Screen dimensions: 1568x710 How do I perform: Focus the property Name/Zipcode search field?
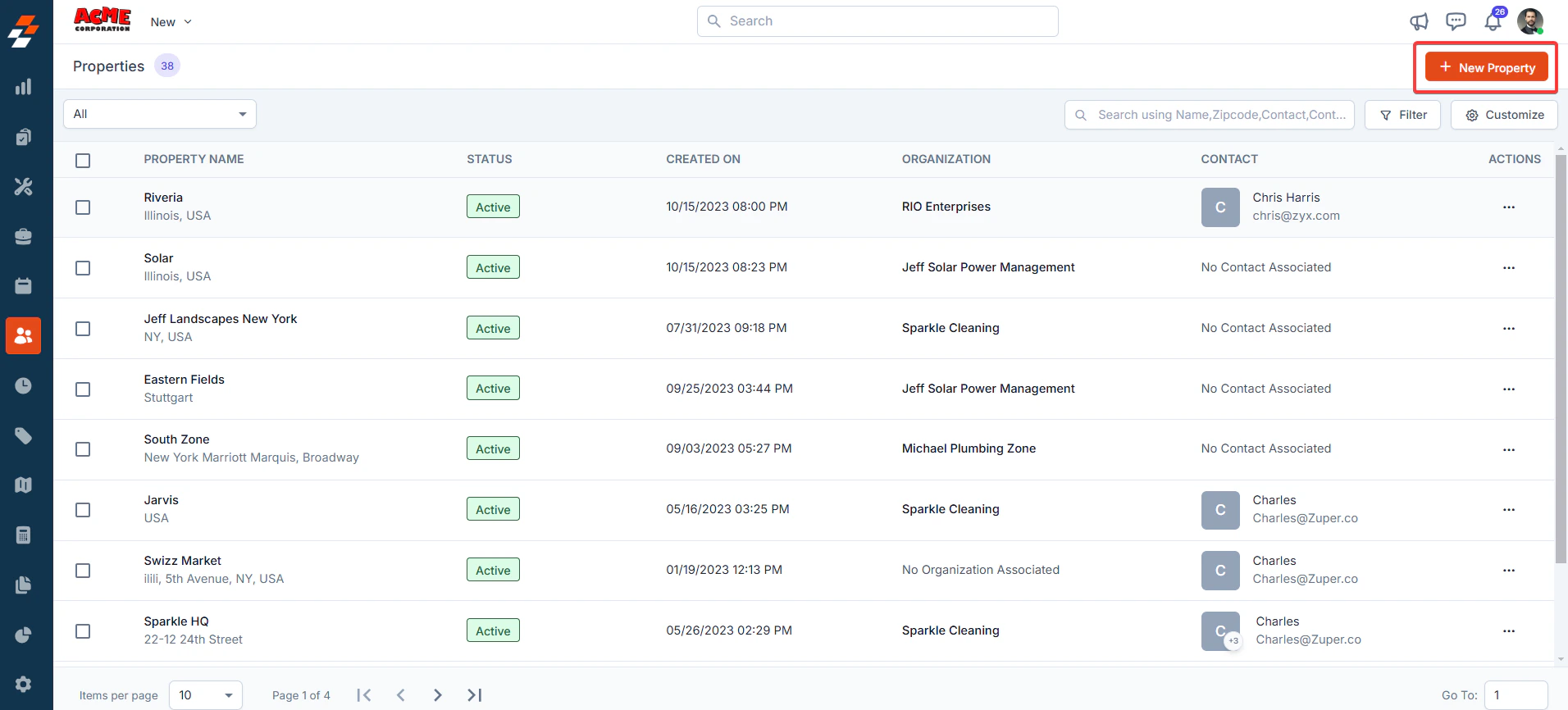coord(1210,115)
